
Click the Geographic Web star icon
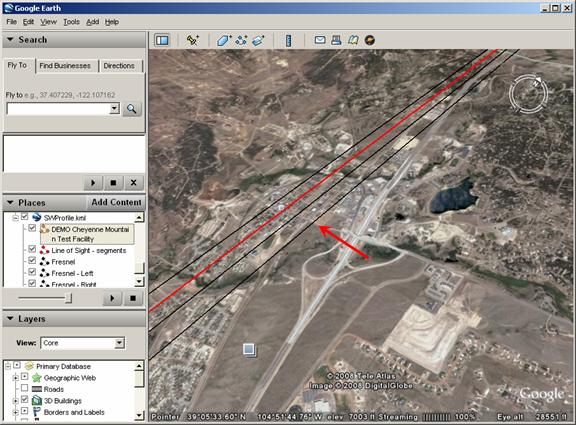[x=37, y=378]
